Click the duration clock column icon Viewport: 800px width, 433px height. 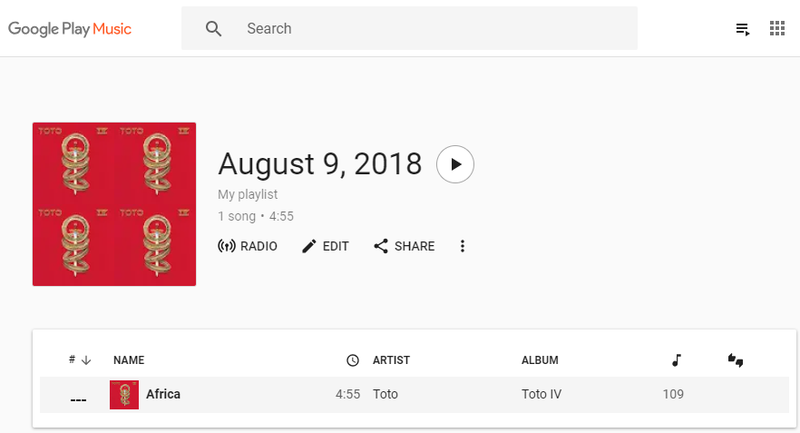pyautogui.click(x=353, y=361)
